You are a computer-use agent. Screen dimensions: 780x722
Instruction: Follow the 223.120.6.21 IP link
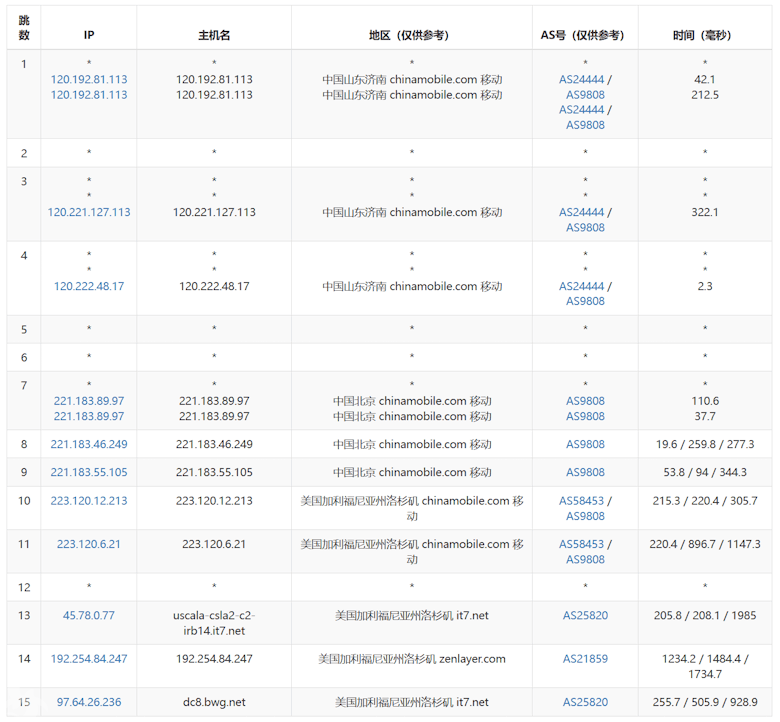pos(89,544)
